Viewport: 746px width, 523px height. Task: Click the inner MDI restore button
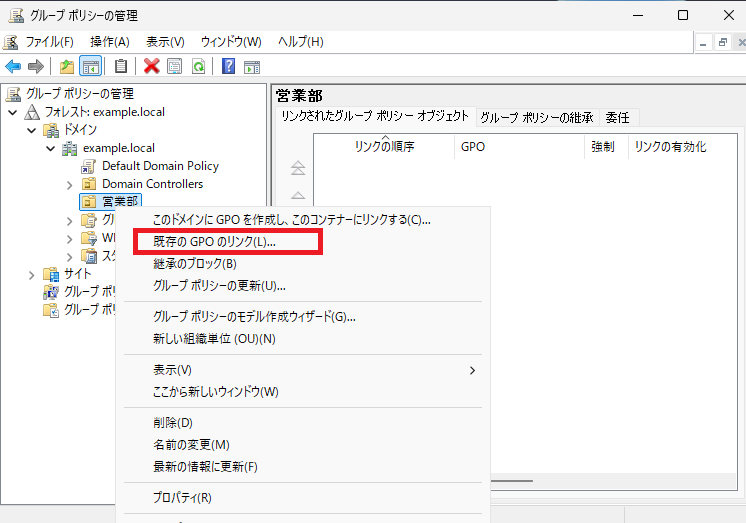click(x=722, y=43)
